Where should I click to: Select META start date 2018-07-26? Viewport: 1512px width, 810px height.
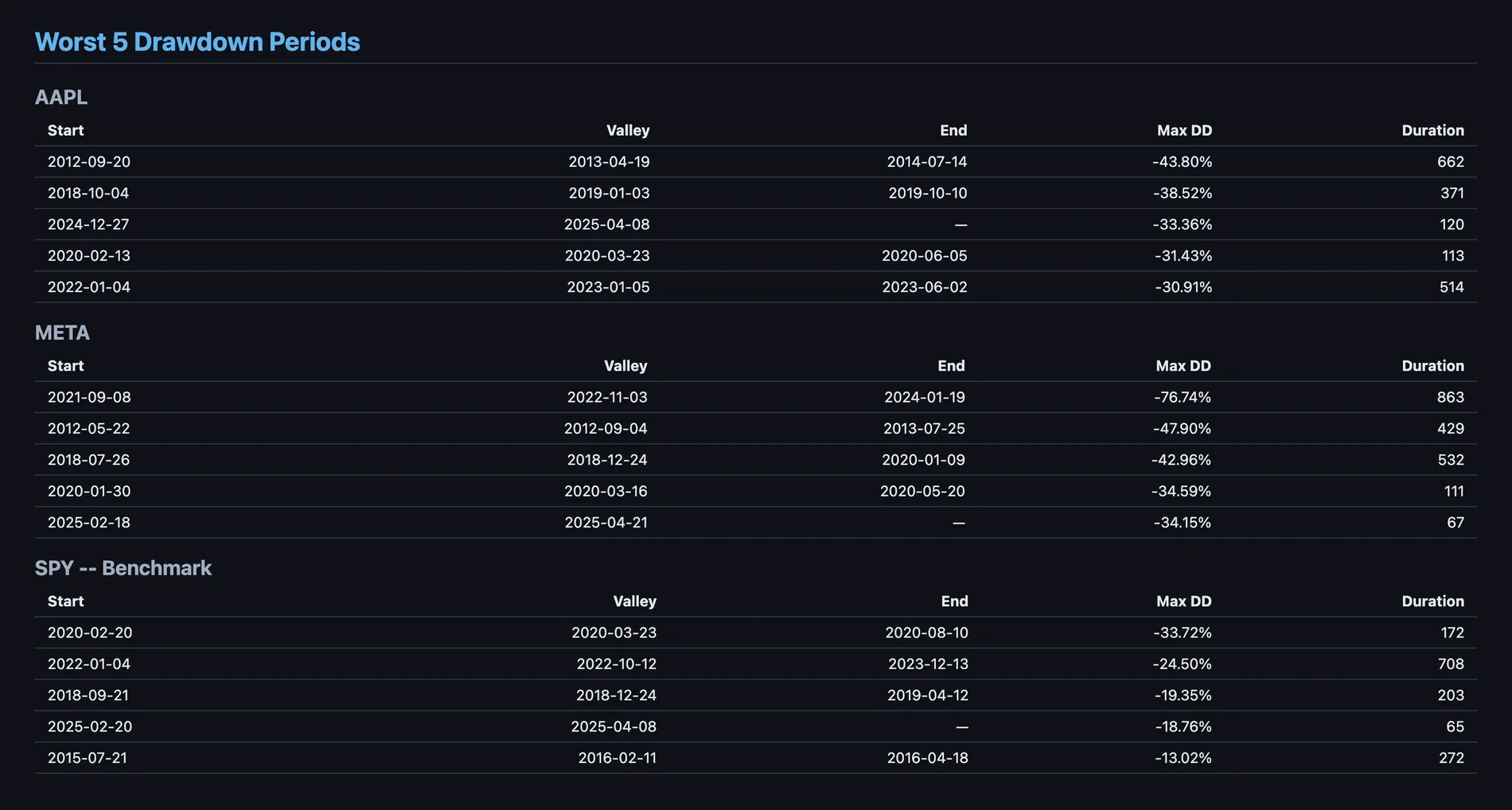tap(88, 460)
